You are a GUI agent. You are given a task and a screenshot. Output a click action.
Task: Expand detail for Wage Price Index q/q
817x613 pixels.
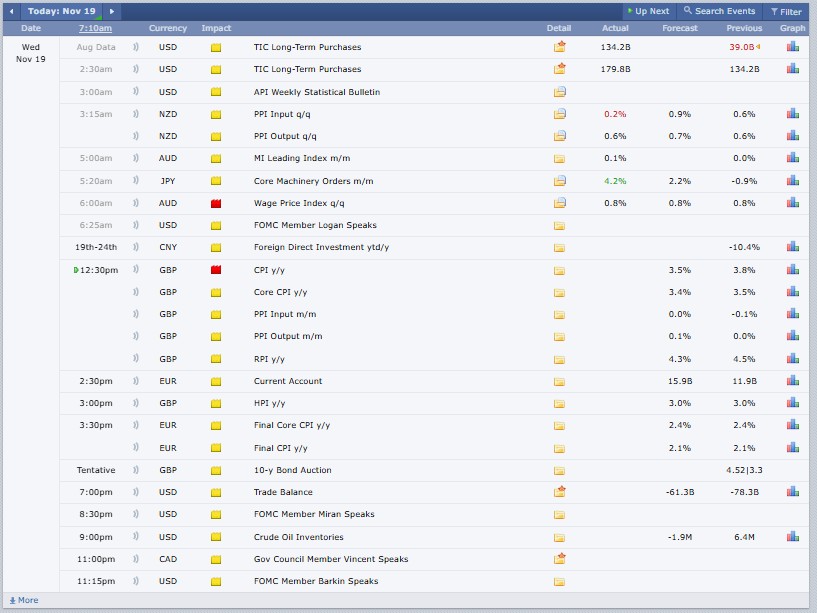point(559,203)
